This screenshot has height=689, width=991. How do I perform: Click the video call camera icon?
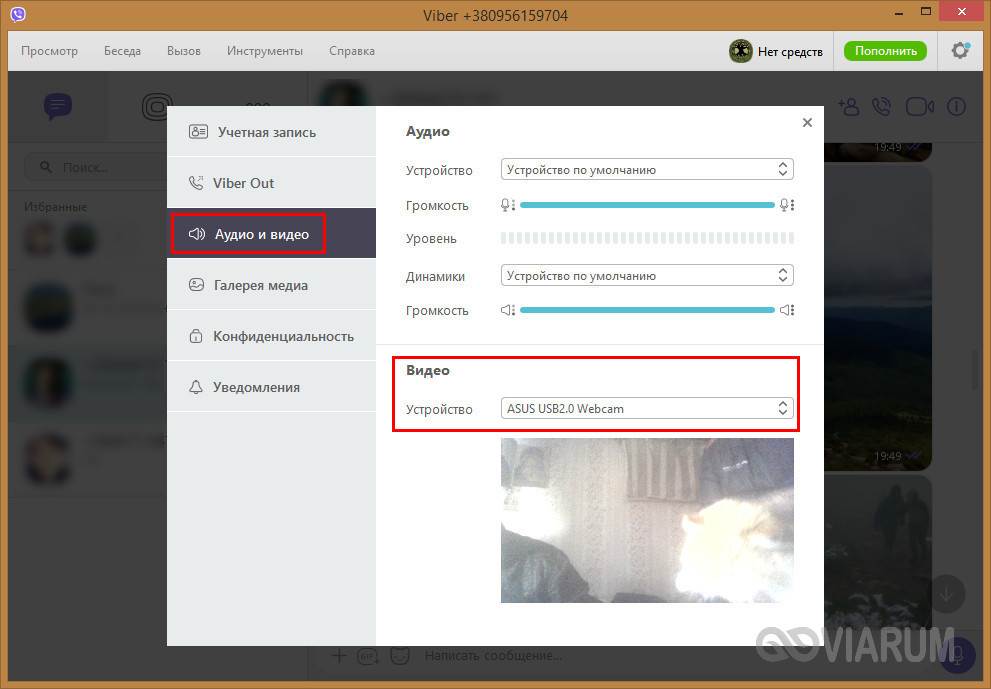(918, 106)
